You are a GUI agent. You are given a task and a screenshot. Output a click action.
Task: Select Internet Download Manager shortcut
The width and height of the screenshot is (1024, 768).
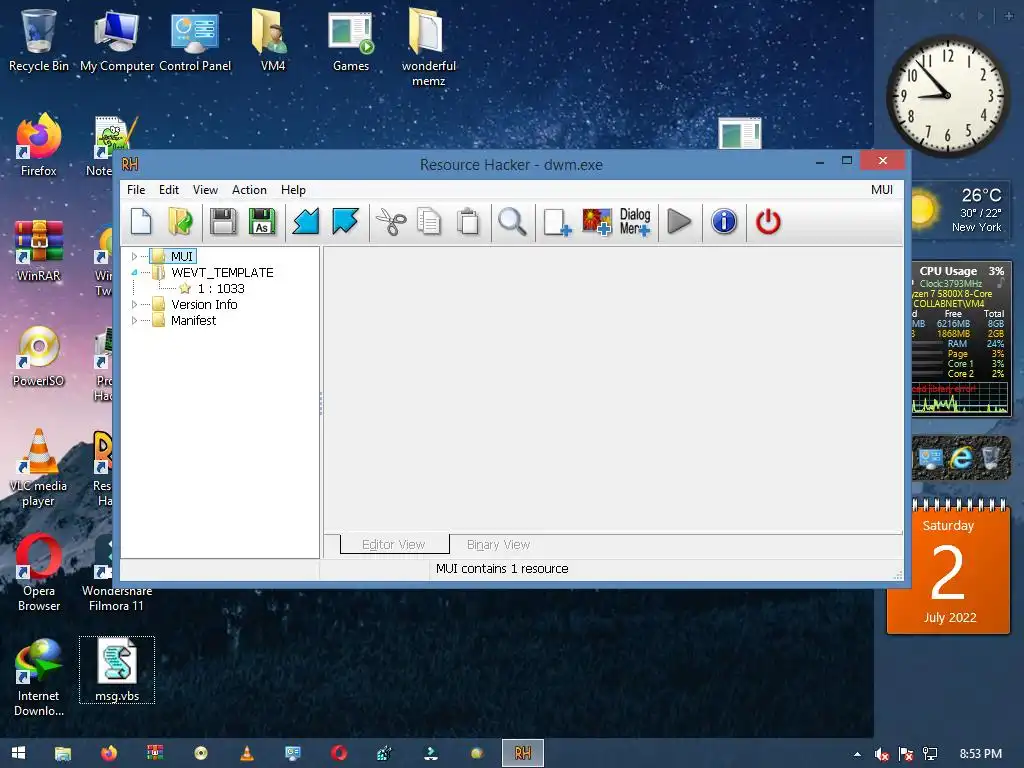coord(39,679)
